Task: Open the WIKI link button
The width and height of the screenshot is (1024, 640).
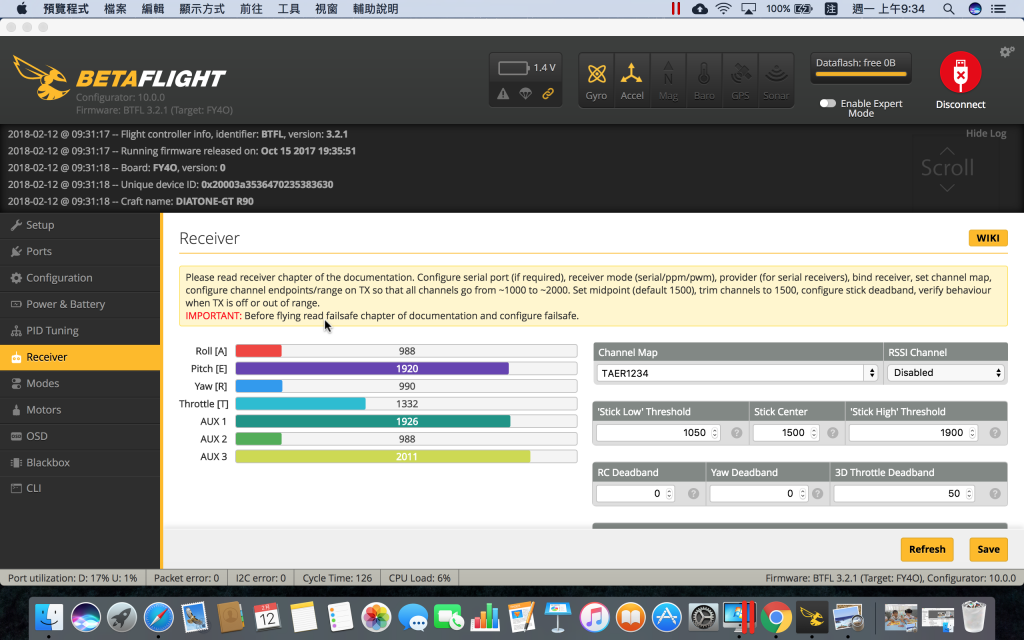Action: (x=987, y=238)
